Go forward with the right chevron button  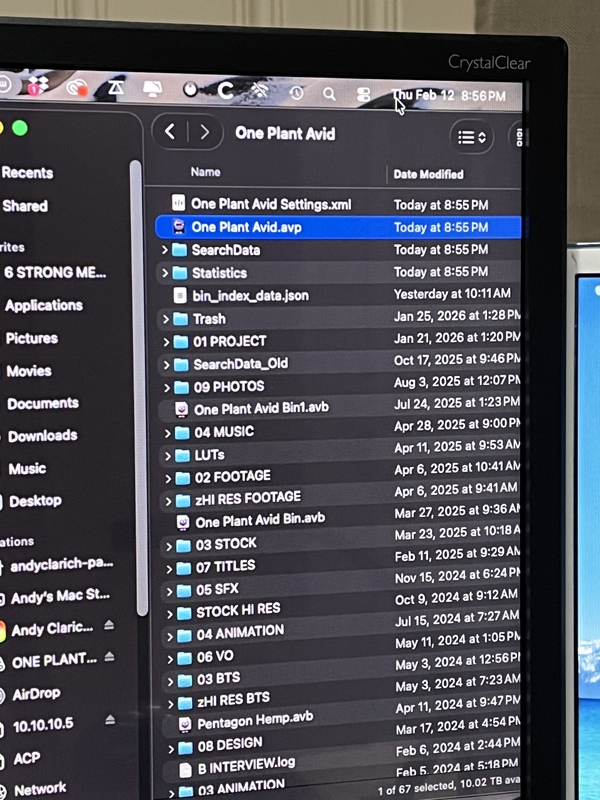[205, 132]
